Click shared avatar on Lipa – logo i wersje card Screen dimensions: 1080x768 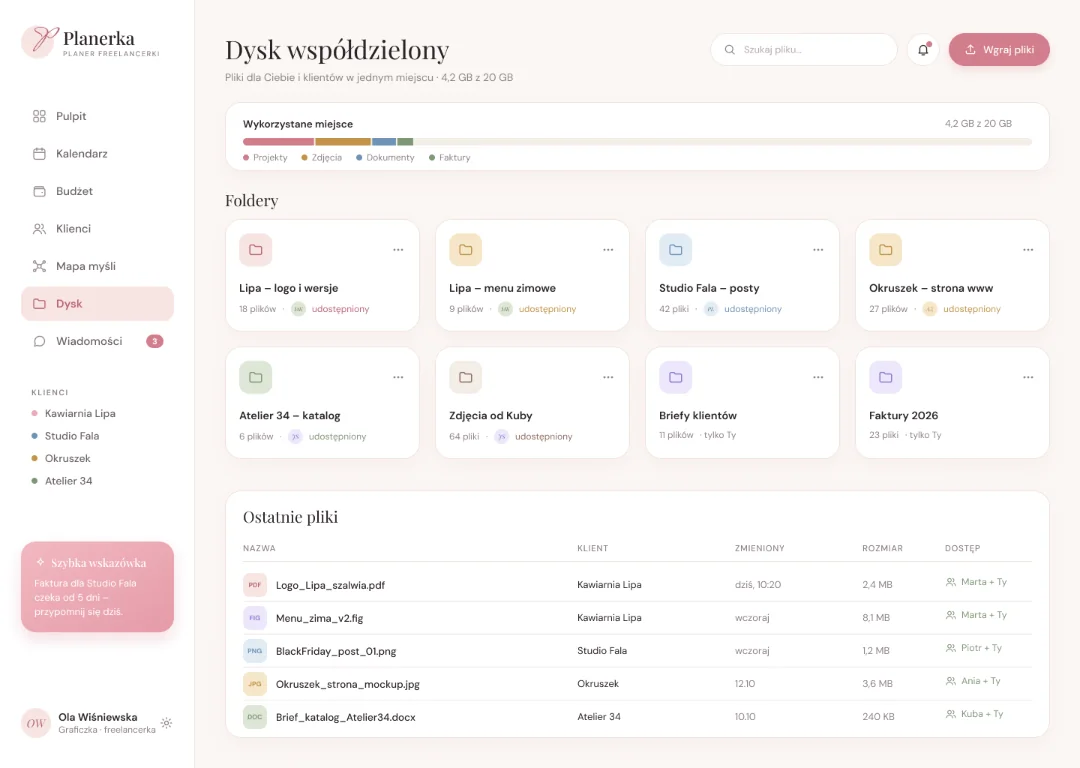[298, 309]
